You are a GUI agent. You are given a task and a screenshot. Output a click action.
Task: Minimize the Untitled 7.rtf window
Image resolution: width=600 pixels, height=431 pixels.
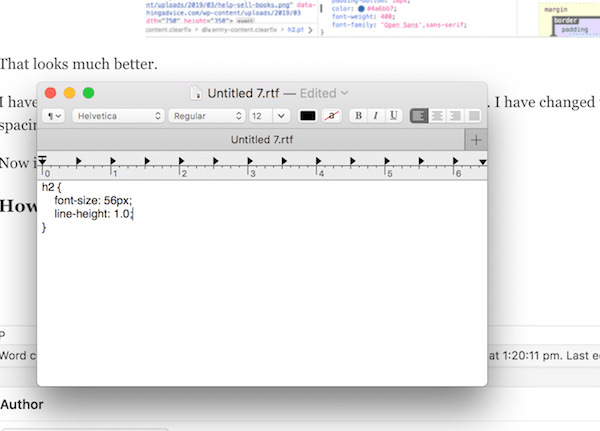70,93
